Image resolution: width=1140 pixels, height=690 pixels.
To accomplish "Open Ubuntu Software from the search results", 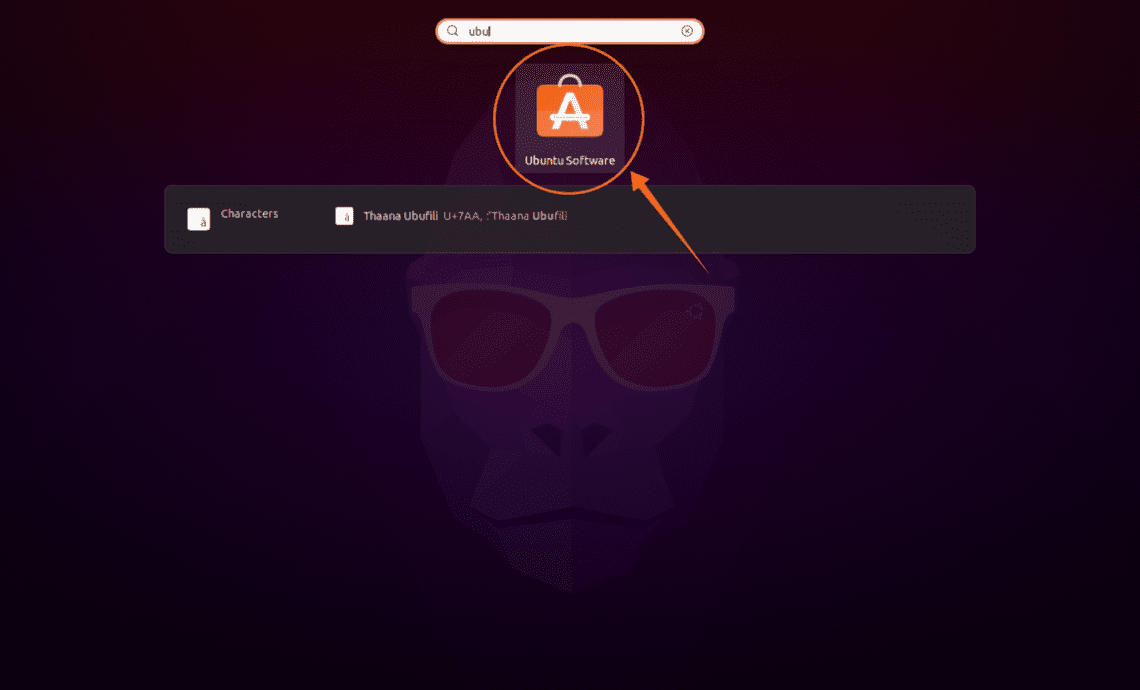I will pos(570,110).
